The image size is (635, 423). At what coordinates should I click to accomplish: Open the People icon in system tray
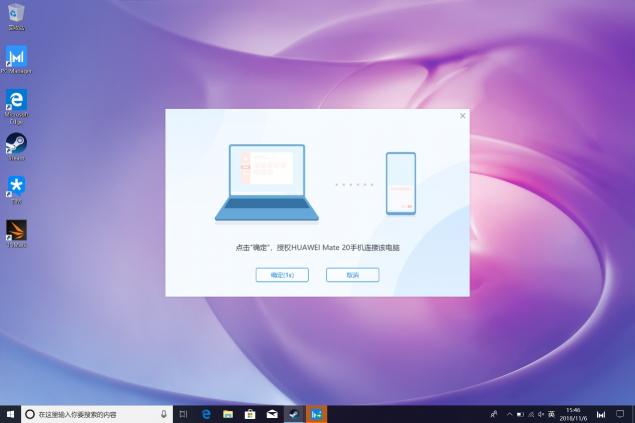[494, 414]
